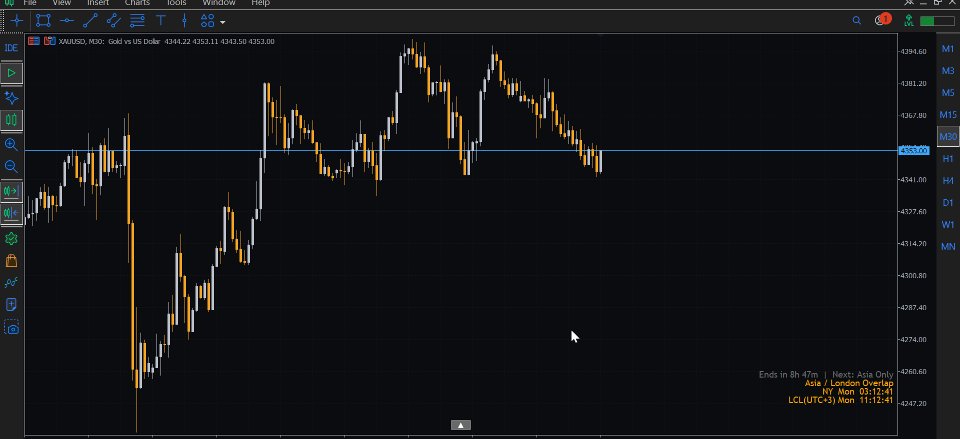Select the horizontal line tool
The height and width of the screenshot is (439, 960).
[67, 21]
